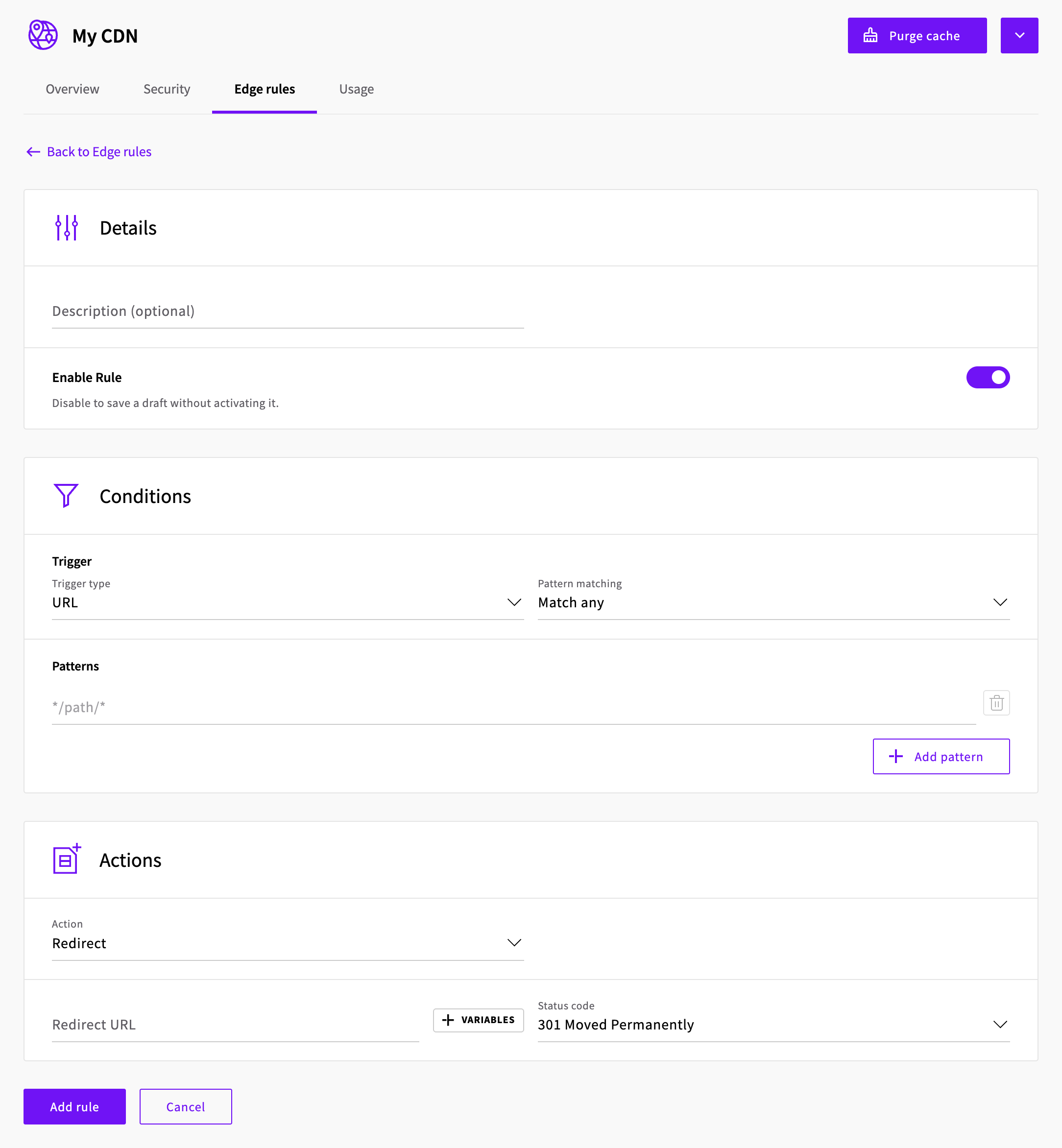The image size is (1062, 1148).
Task: Click the Trigger label
Action: click(x=72, y=561)
